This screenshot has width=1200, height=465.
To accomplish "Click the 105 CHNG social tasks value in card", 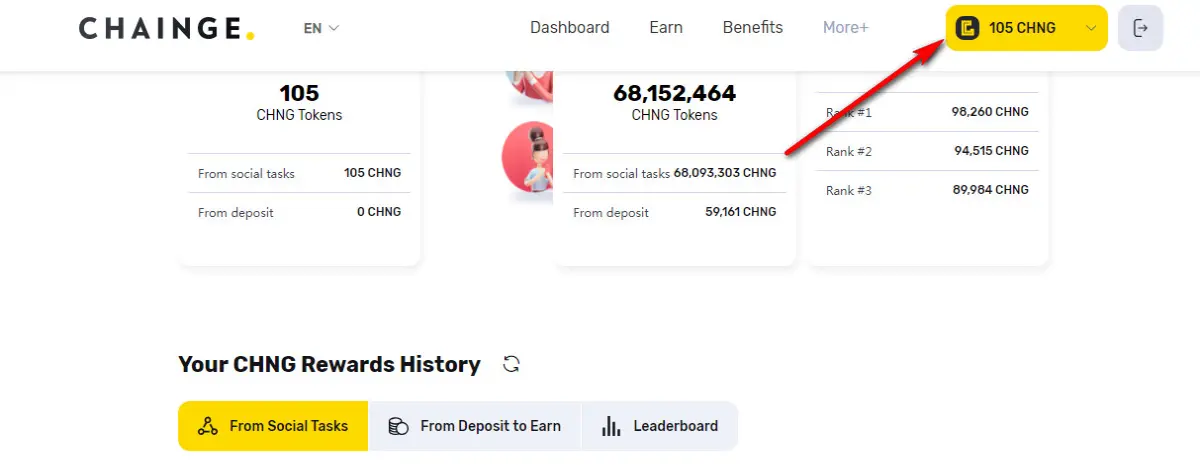I will point(372,173).
